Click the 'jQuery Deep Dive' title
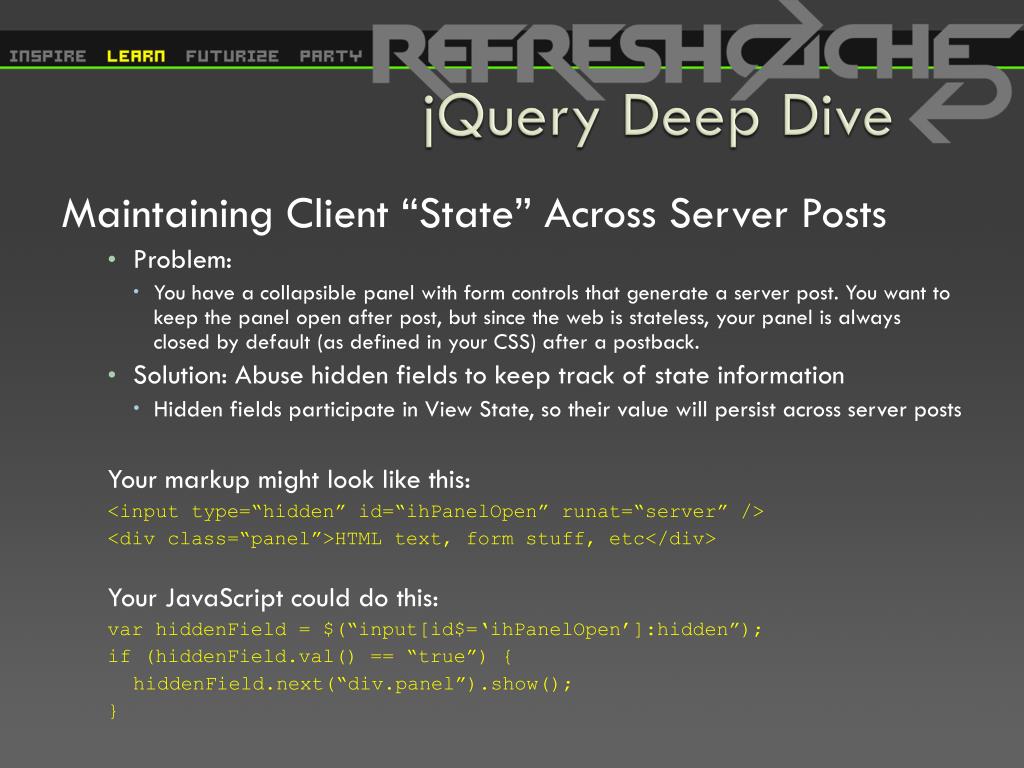The image size is (1024, 768). [x=658, y=119]
